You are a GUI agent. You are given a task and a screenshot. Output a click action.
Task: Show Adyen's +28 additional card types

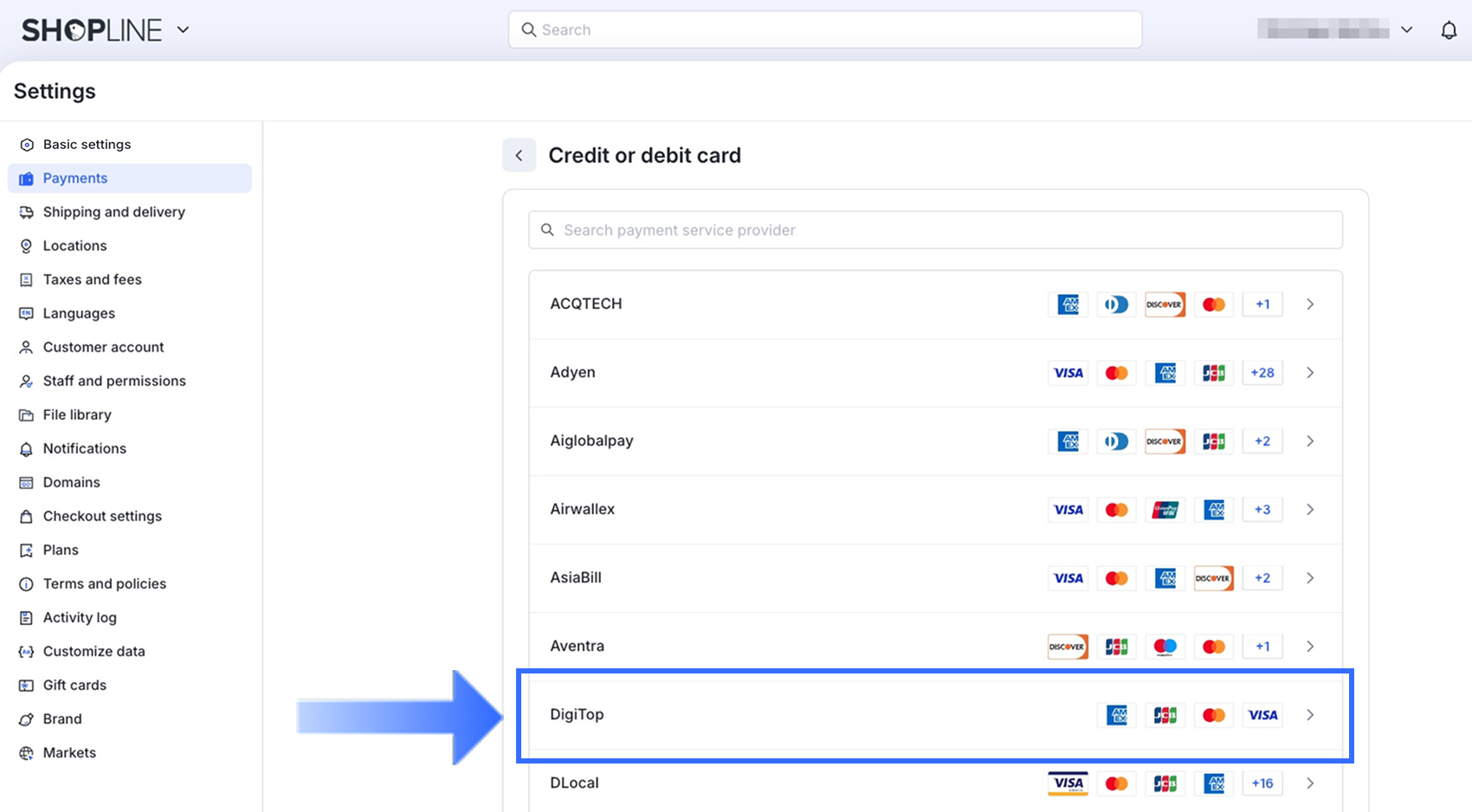pyautogui.click(x=1262, y=373)
